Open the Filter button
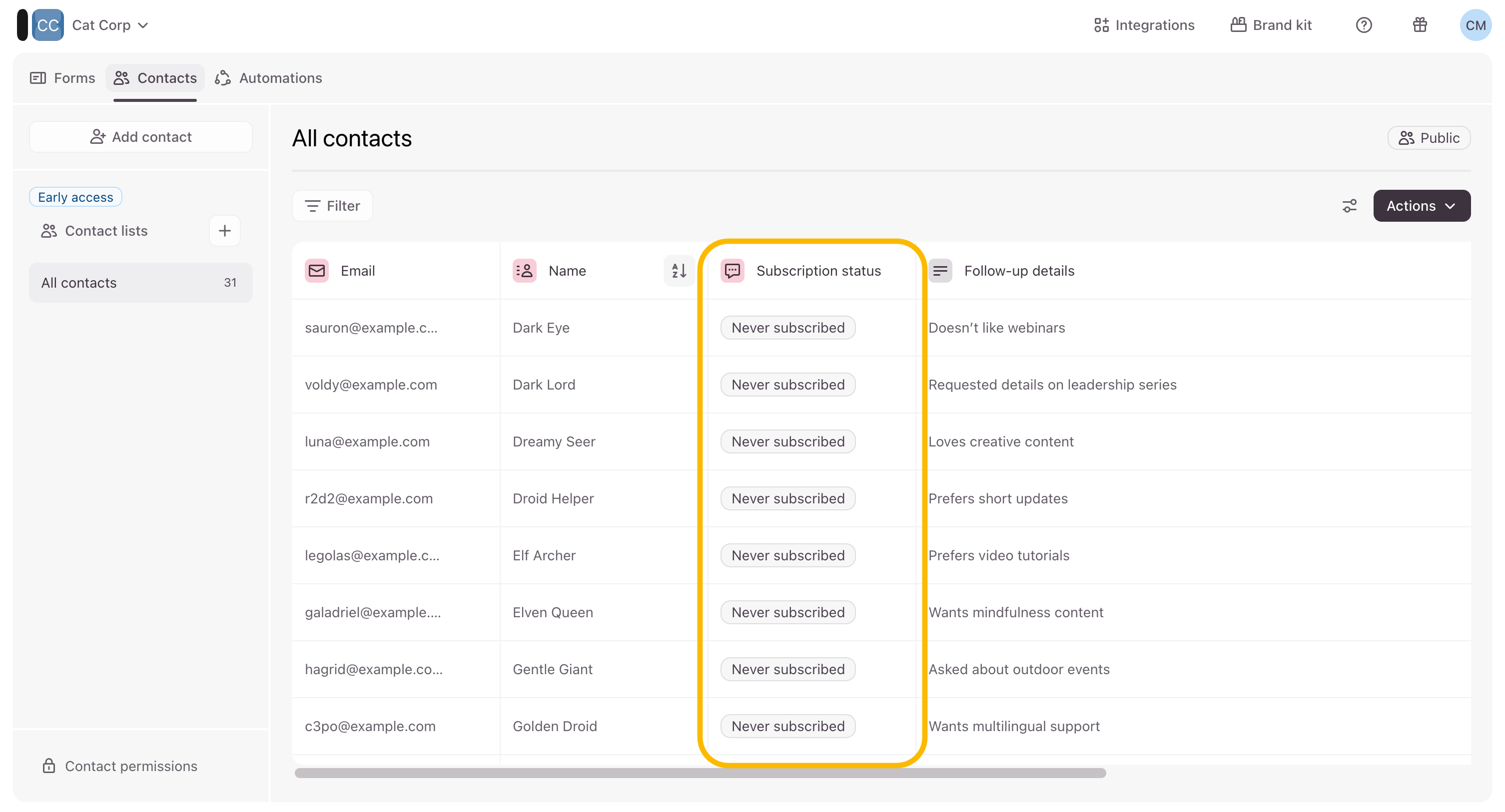The height and width of the screenshot is (812, 1505). [x=332, y=206]
